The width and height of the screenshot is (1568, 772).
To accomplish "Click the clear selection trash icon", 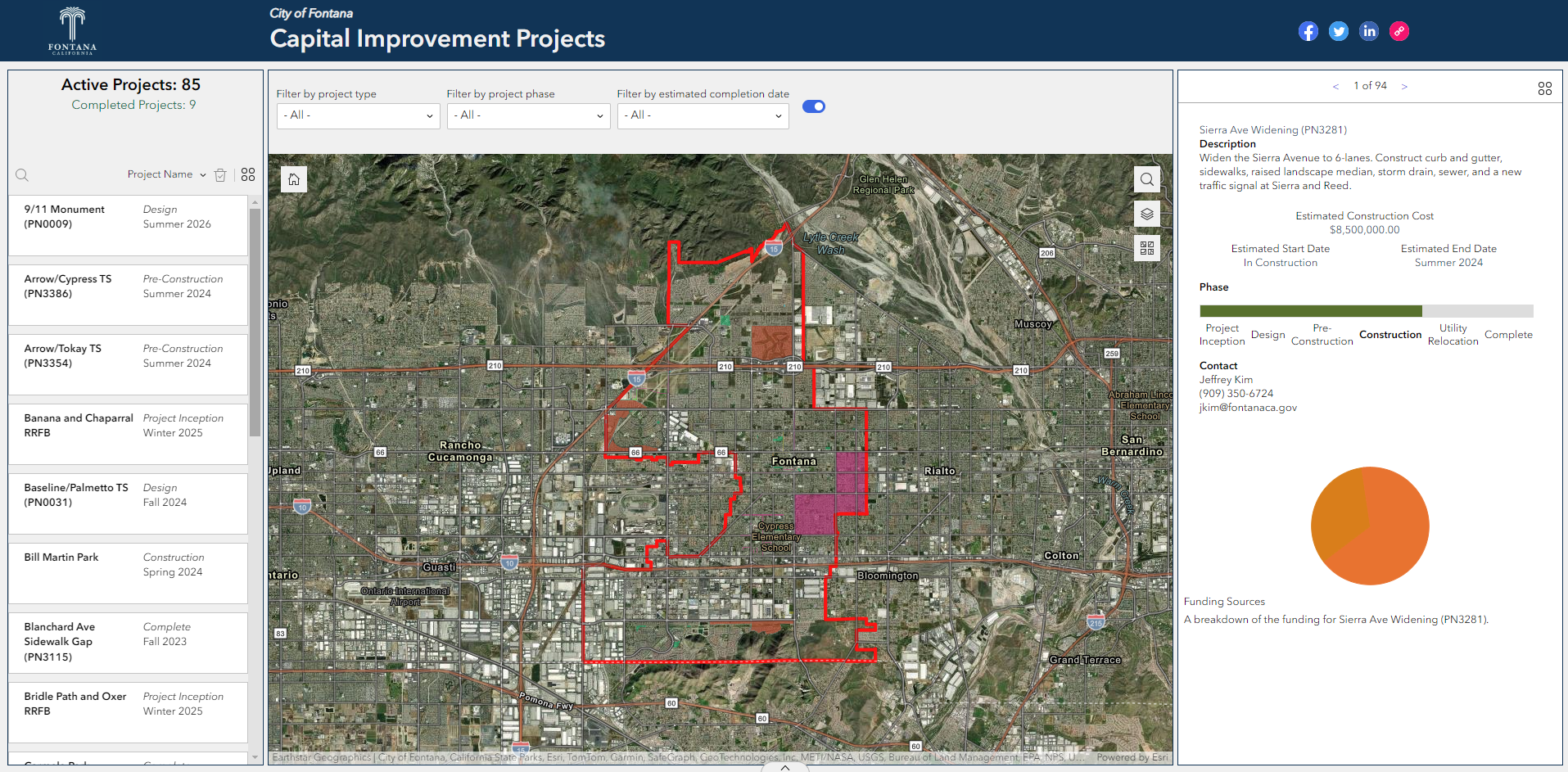I will [x=220, y=175].
